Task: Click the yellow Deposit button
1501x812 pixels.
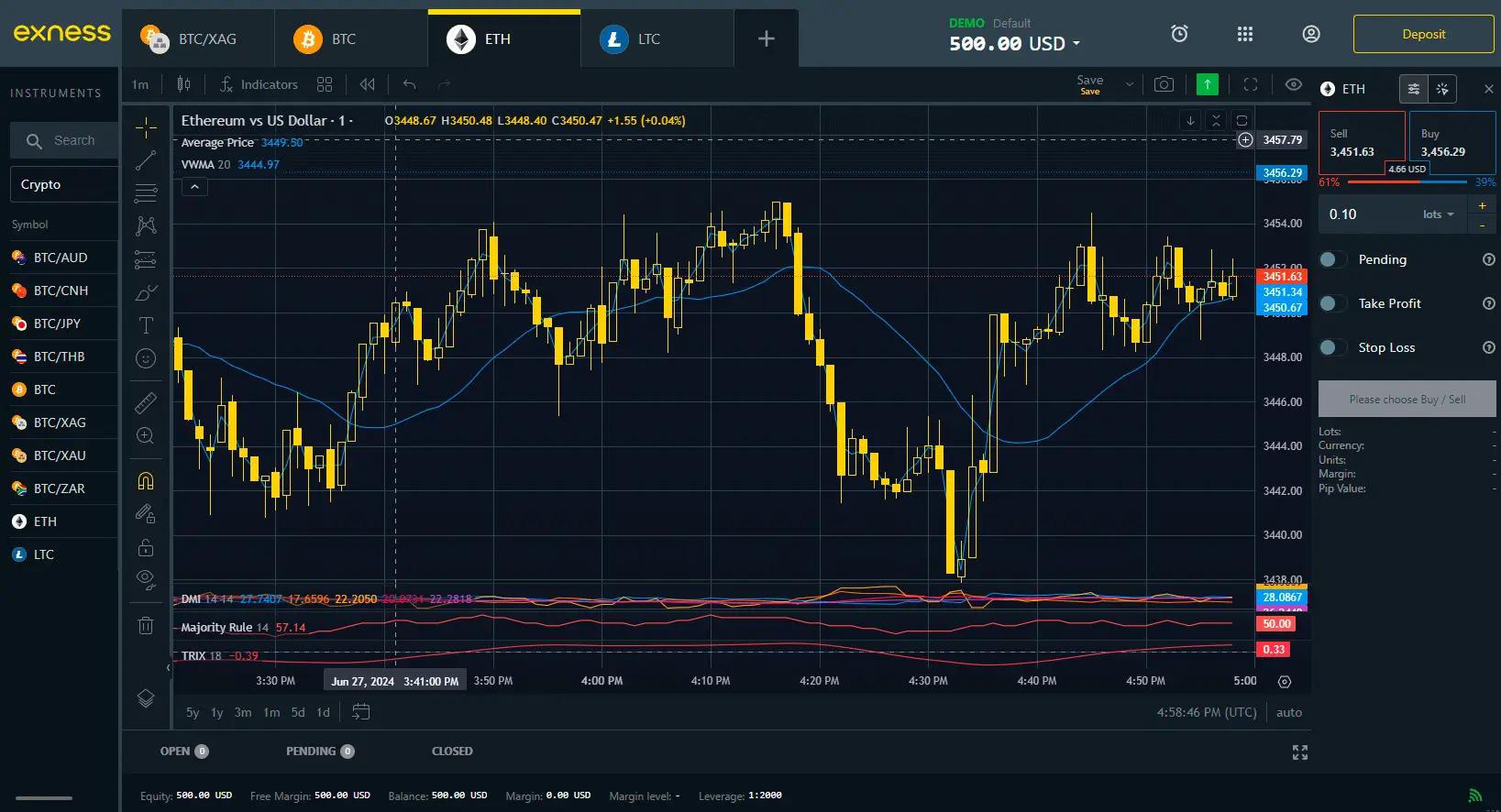Action: [x=1423, y=34]
